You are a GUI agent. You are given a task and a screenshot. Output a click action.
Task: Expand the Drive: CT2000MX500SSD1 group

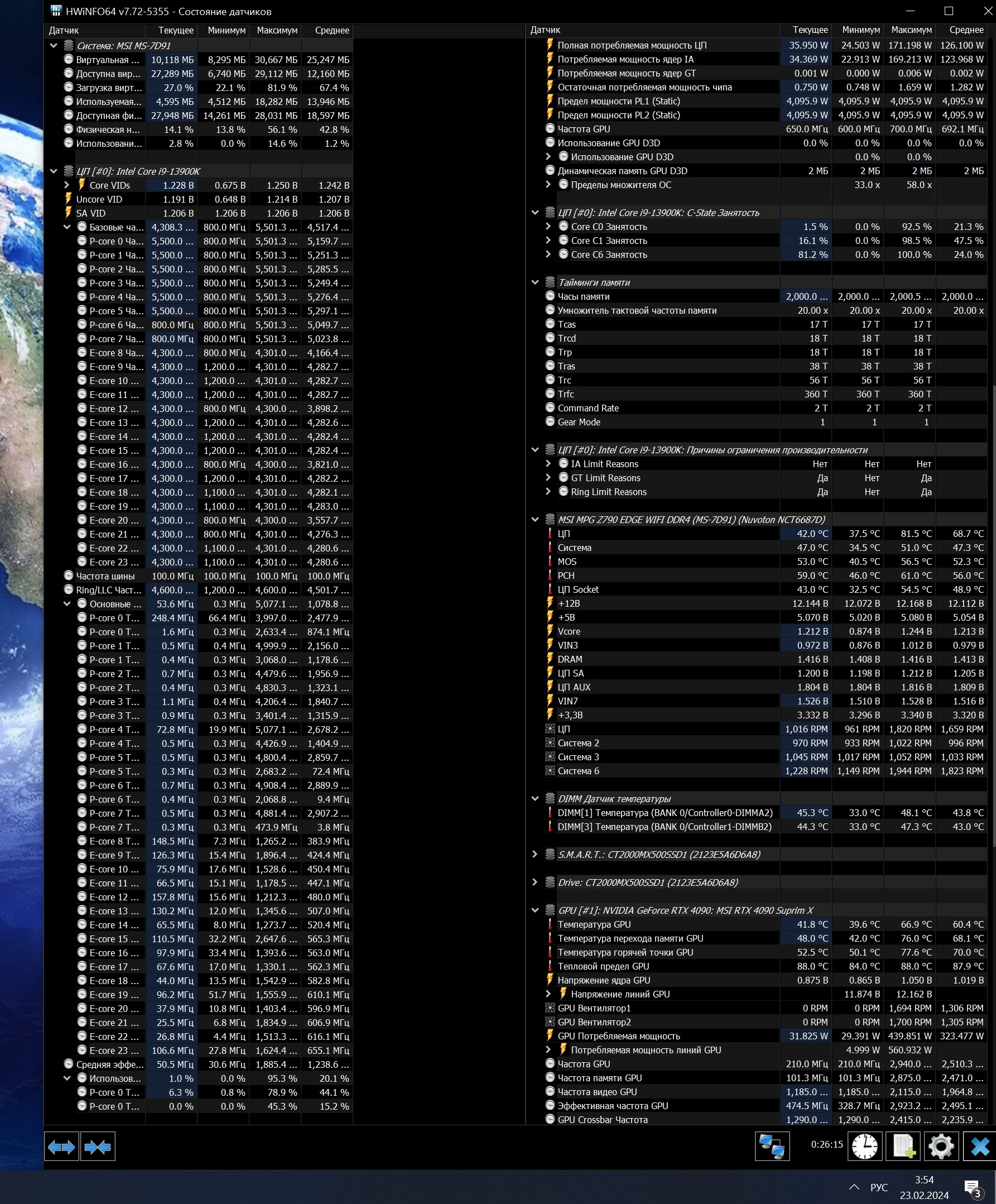(535, 882)
